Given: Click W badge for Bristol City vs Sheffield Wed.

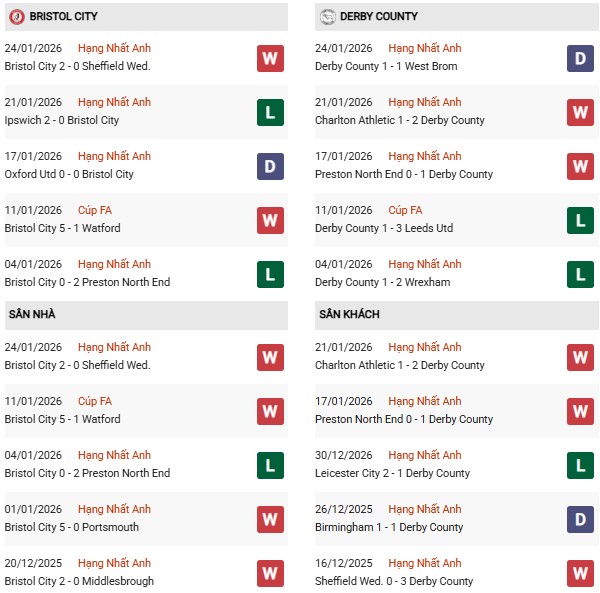Looking at the screenshot, I should tap(270, 58).
